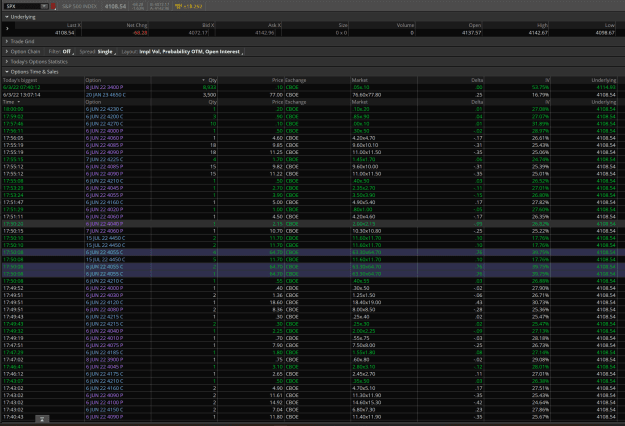Viewport: 625px width, 426px height.
Task: Collapse the Options Time & Sales section
Action: tap(7, 72)
